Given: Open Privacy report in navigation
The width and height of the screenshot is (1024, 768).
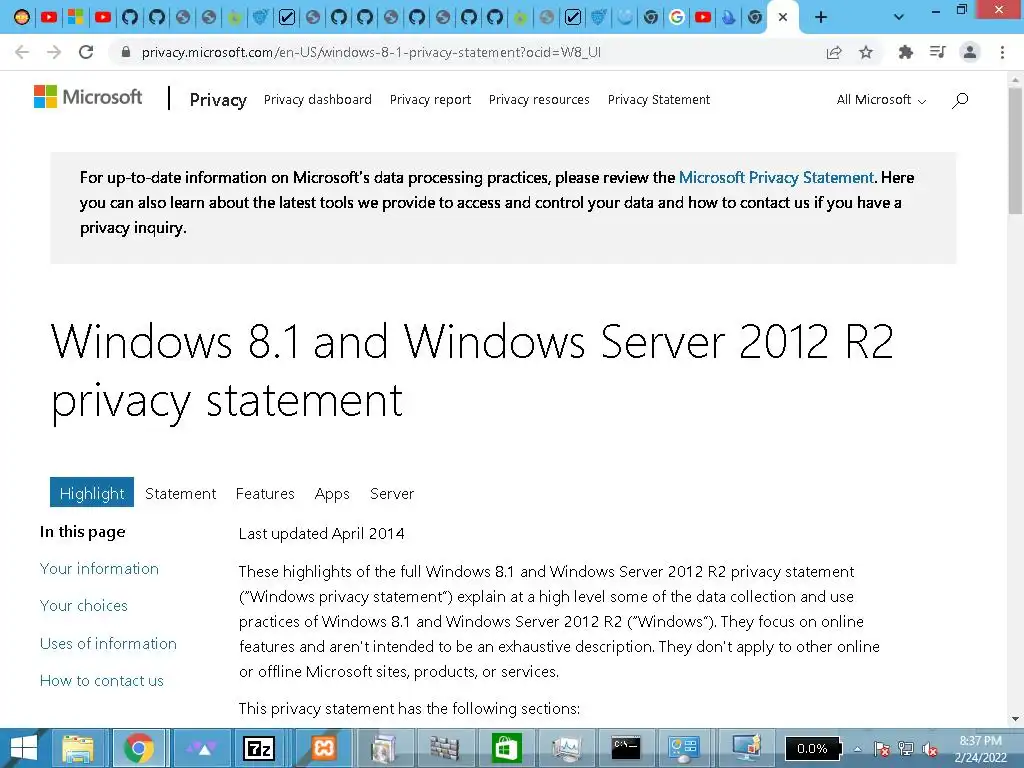Looking at the screenshot, I should 430,99.
